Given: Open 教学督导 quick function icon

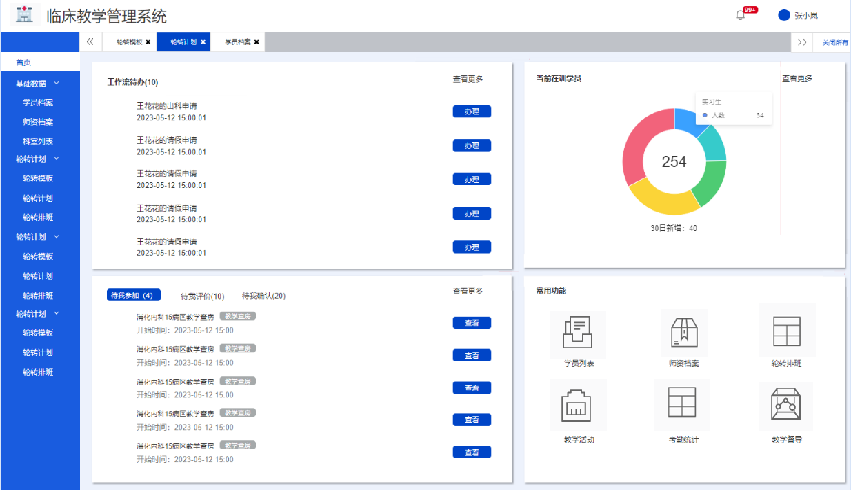Looking at the screenshot, I should (x=787, y=405).
